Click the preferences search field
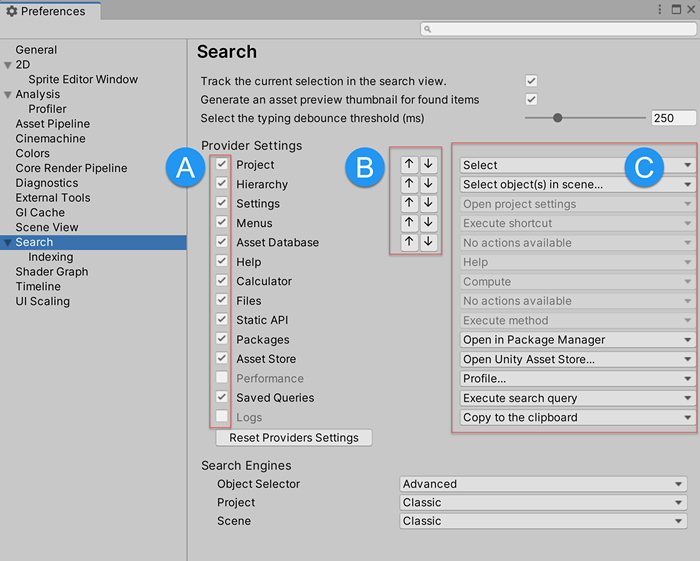This screenshot has width=700, height=561. click(x=558, y=29)
